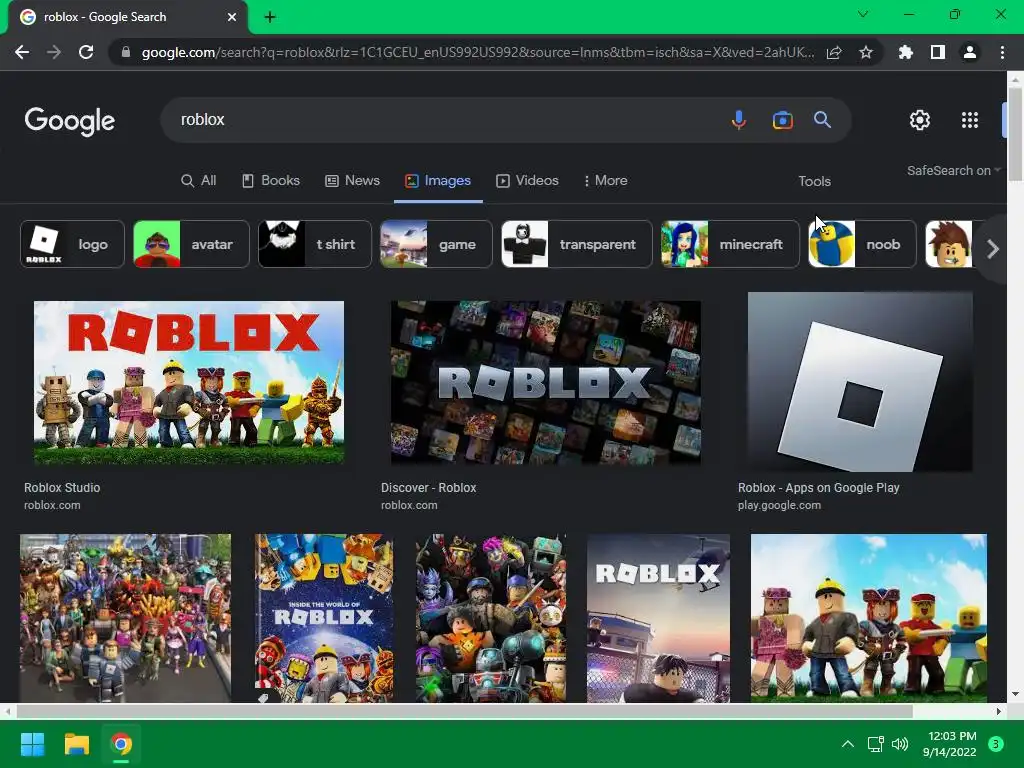Image resolution: width=1024 pixels, height=768 pixels.
Task: Click the browser Forward arrow
Action: pyautogui.click(x=54, y=52)
